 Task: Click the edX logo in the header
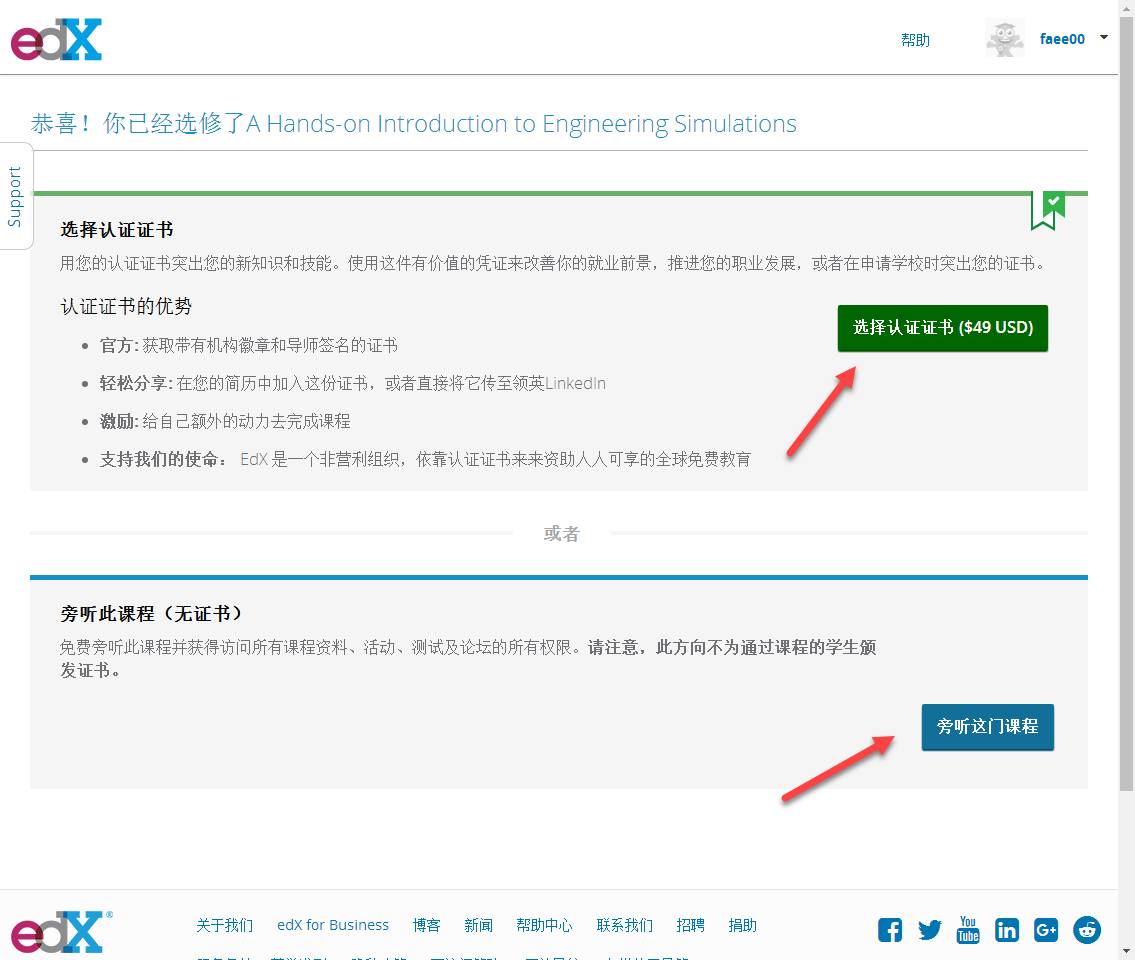pos(56,39)
